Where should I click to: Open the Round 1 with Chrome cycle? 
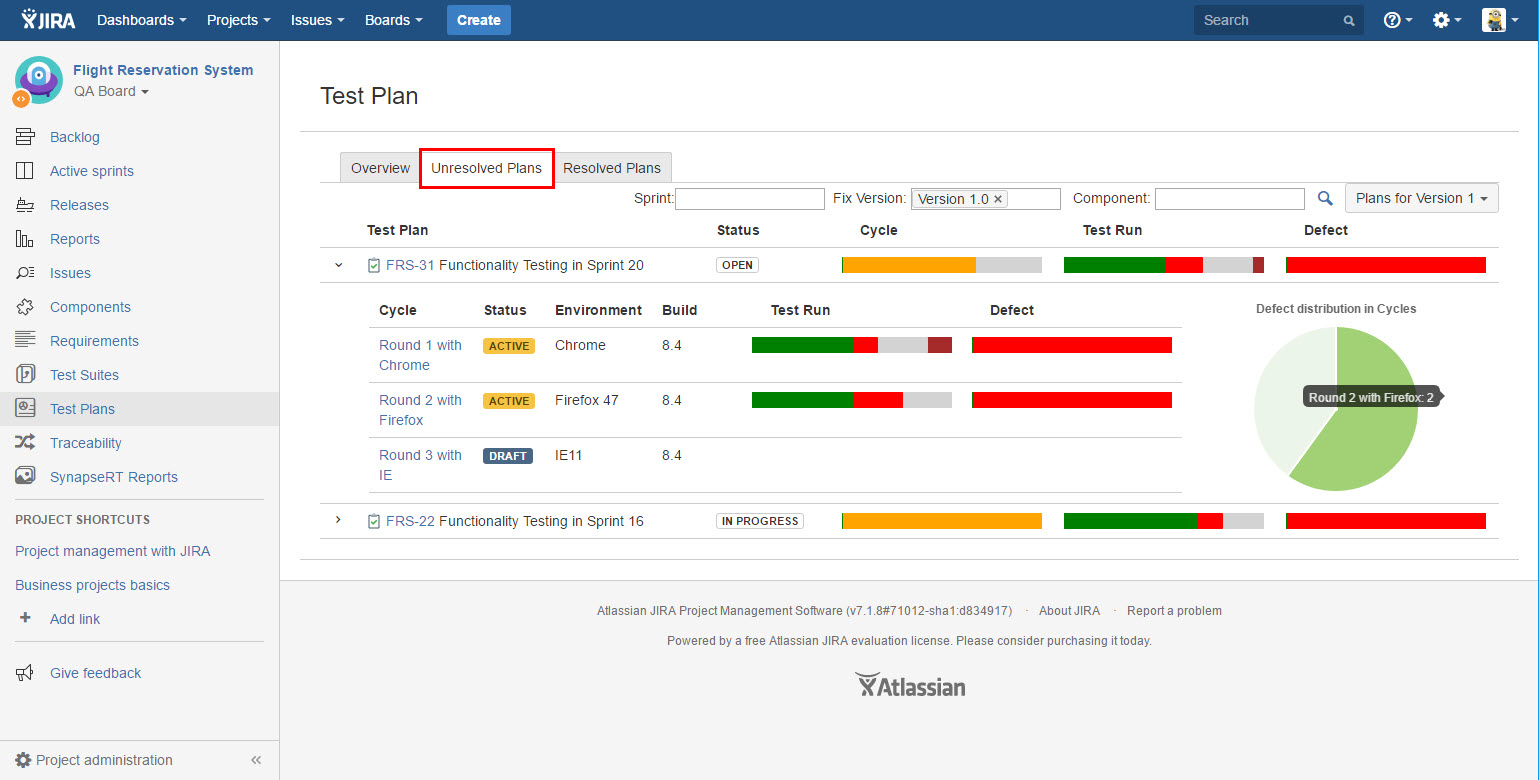[x=420, y=355]
